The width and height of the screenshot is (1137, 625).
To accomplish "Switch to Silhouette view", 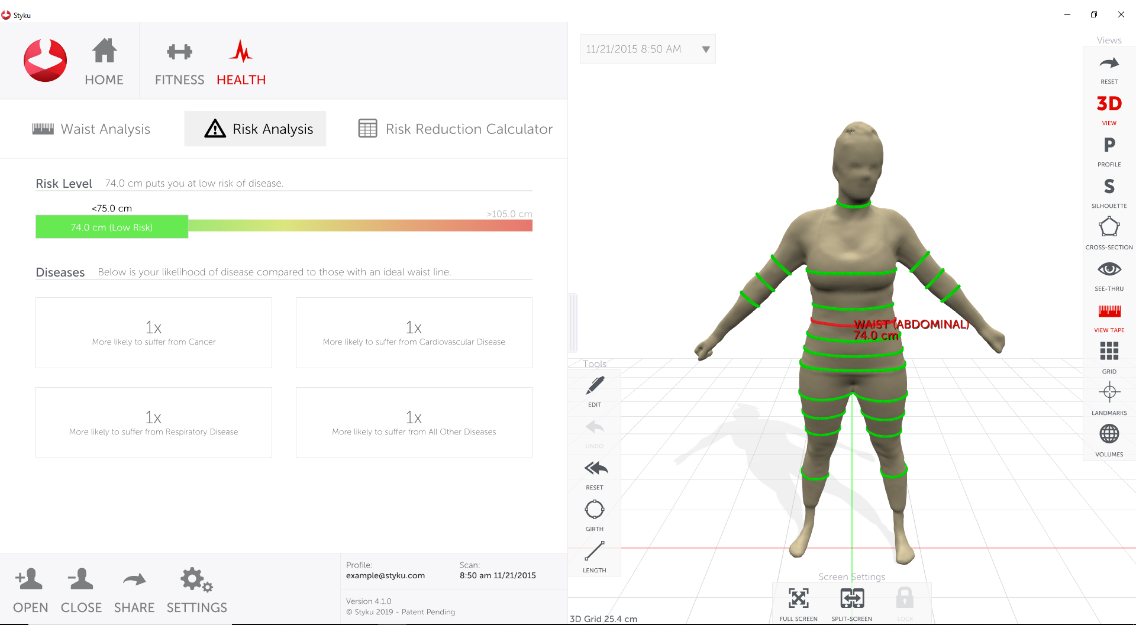I will [1109, 187].
